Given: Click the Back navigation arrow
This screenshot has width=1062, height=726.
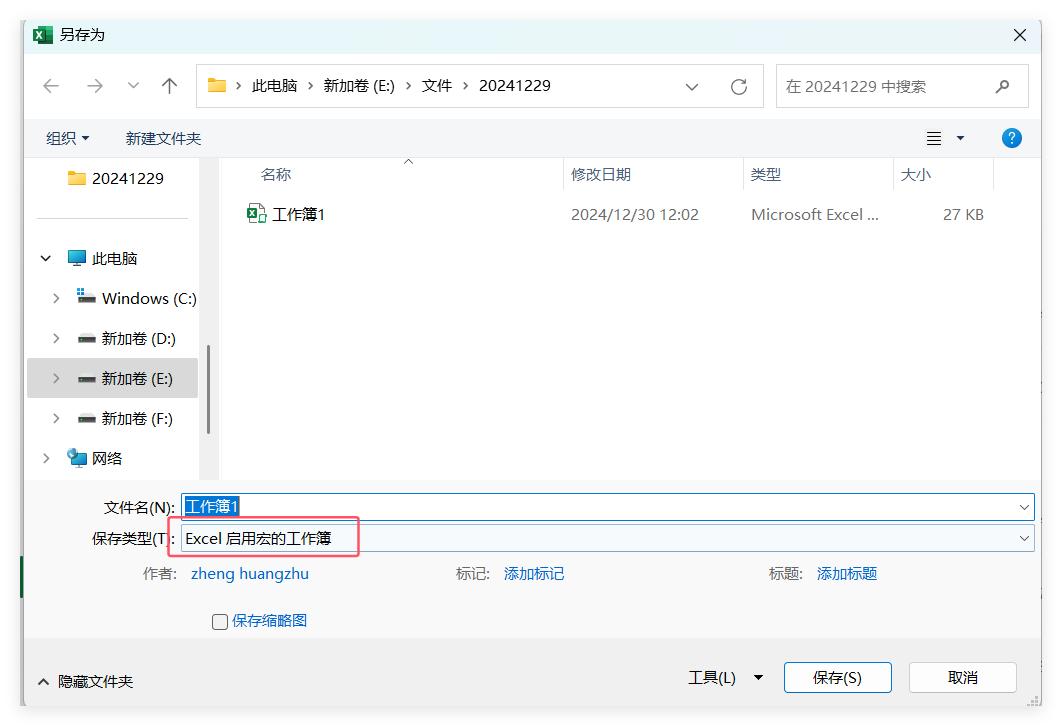Looking at the screenshot, I should (x=51, y=86).
